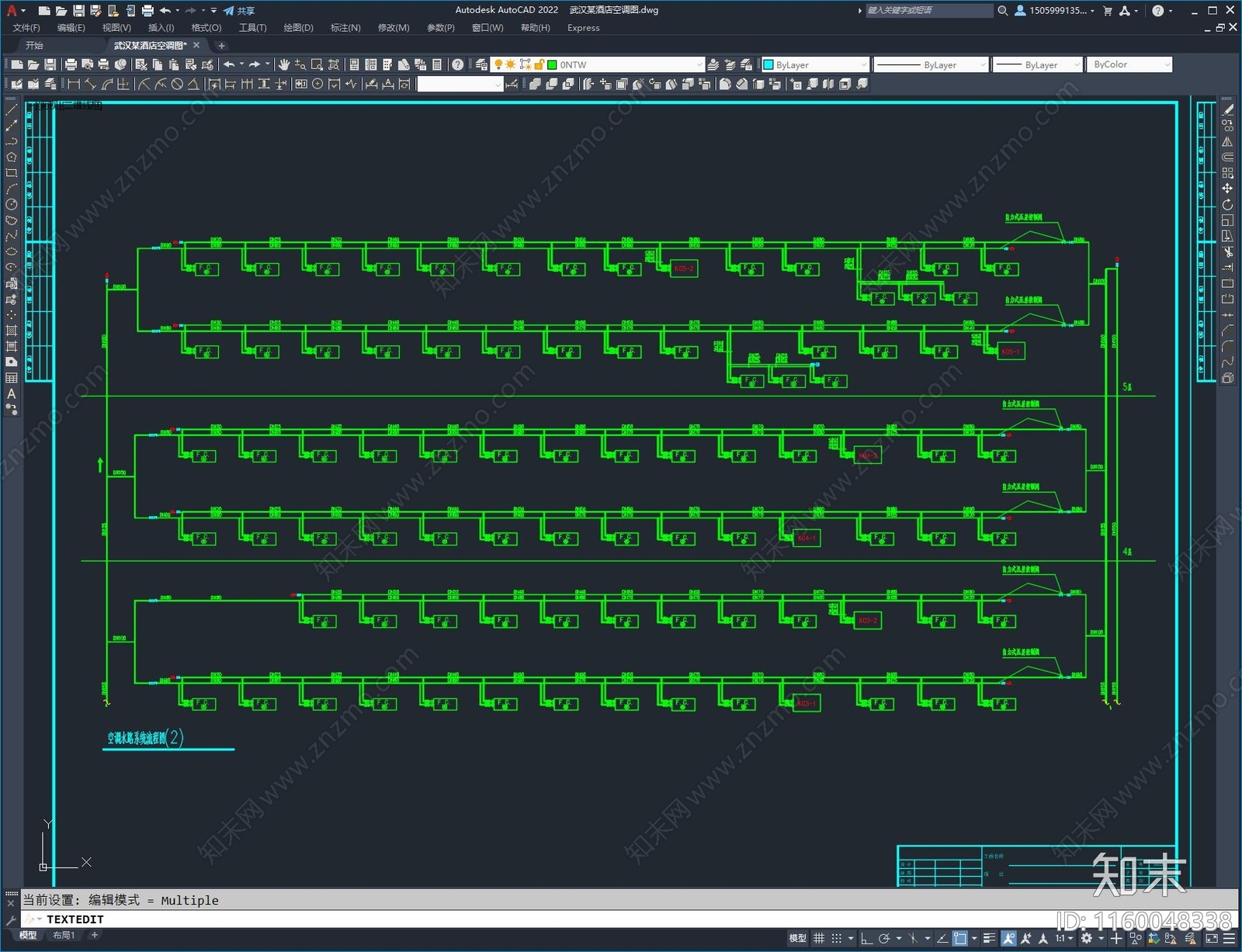The image size is (1242, 952).
Task: Open the Autodesk App Store cart icon
Action: 1108,10
